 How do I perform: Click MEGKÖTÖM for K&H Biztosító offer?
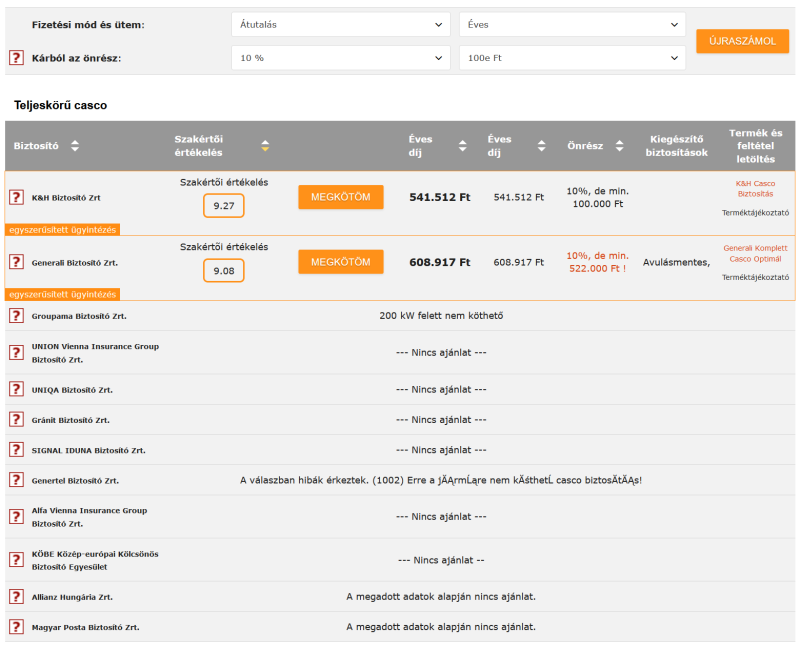pyautogui.click(x=341, y=197)
